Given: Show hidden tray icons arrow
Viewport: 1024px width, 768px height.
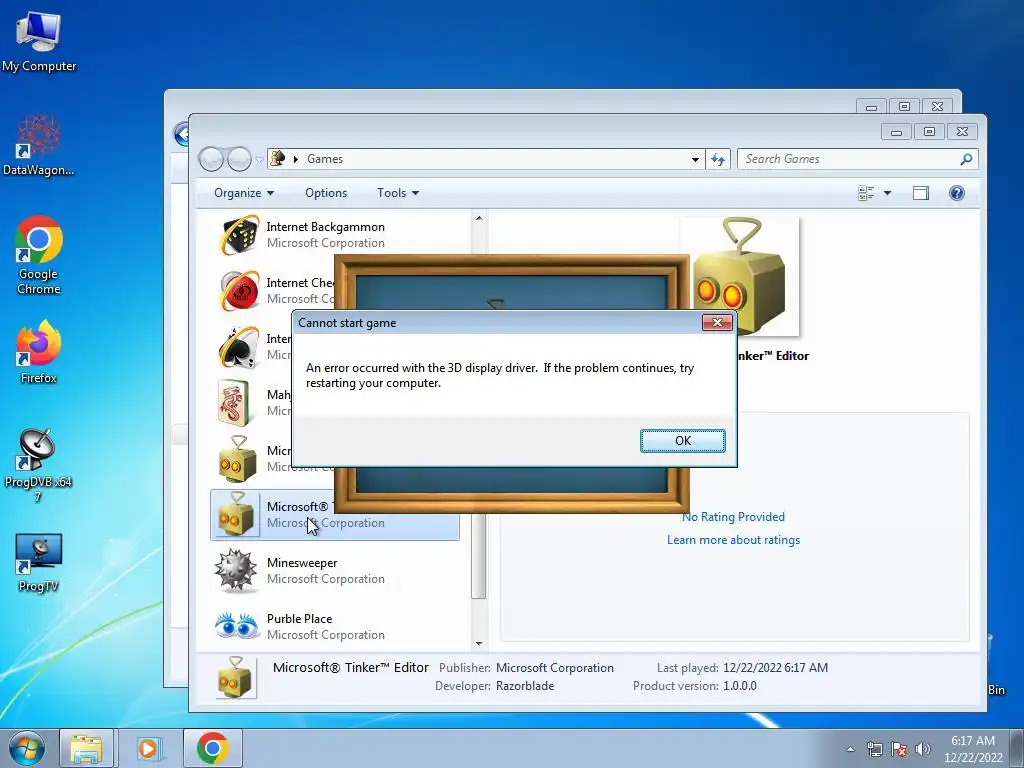Looking at the screenshot, I should point(850,749).
